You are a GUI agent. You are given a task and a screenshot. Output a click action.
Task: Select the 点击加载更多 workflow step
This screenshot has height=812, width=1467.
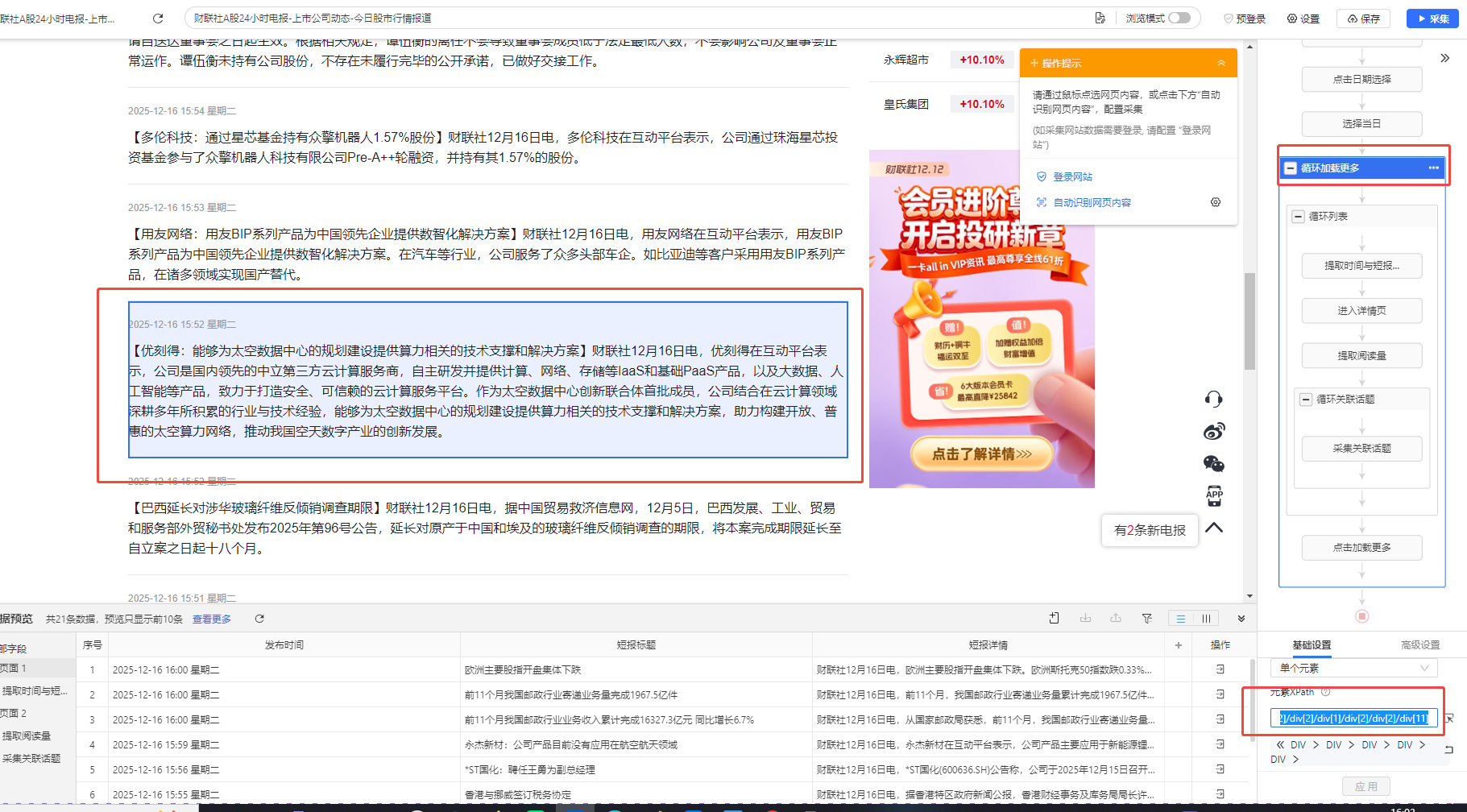[x=1361, y=548]
